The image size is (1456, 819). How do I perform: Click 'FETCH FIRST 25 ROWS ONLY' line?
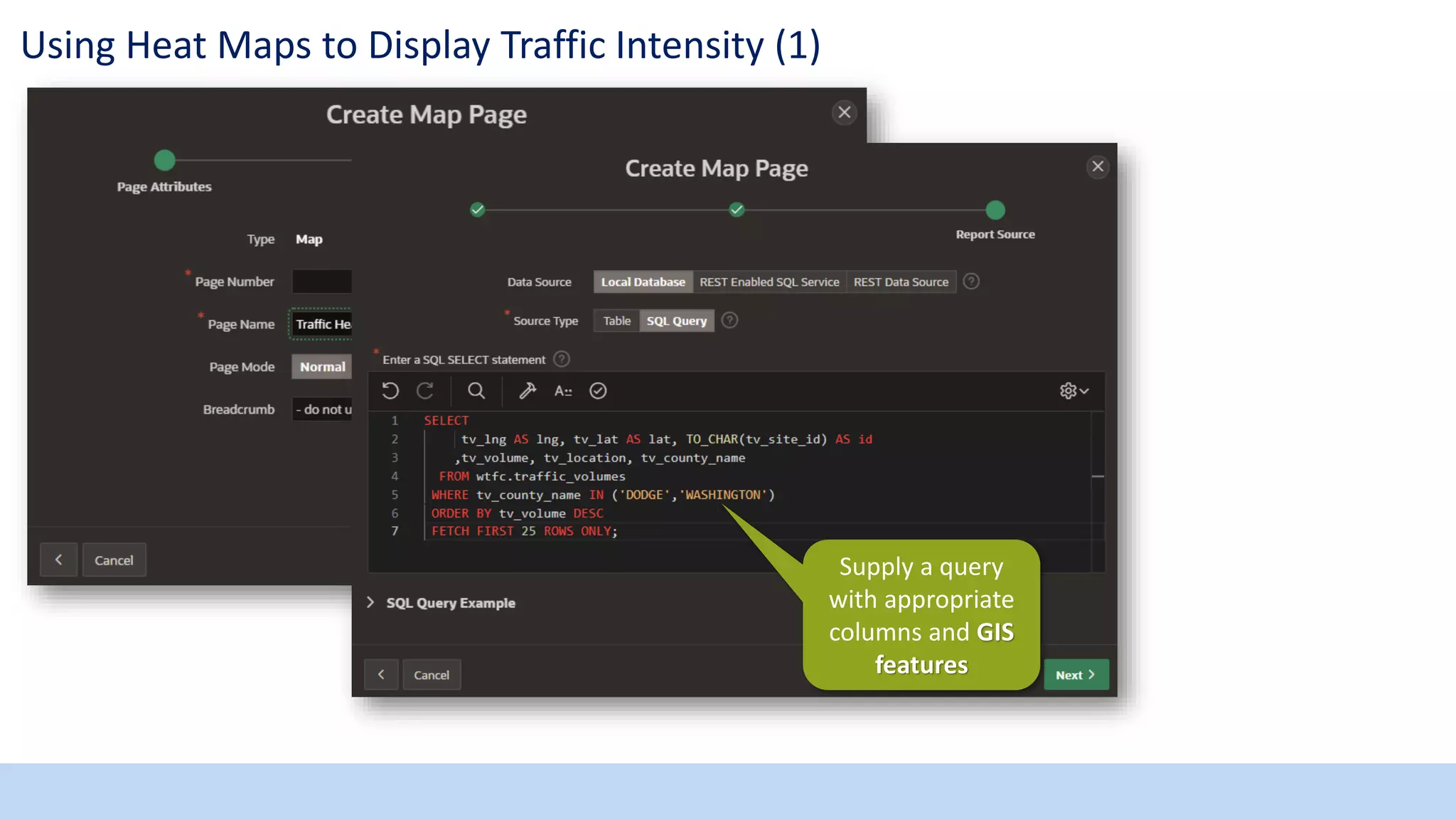click(525, 531)
